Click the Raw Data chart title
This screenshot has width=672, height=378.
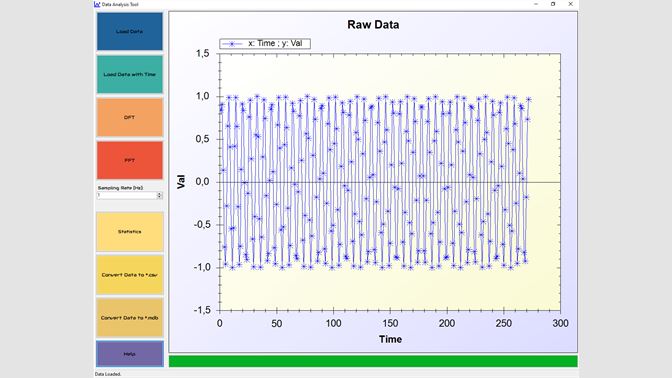[x=373, y=25]
